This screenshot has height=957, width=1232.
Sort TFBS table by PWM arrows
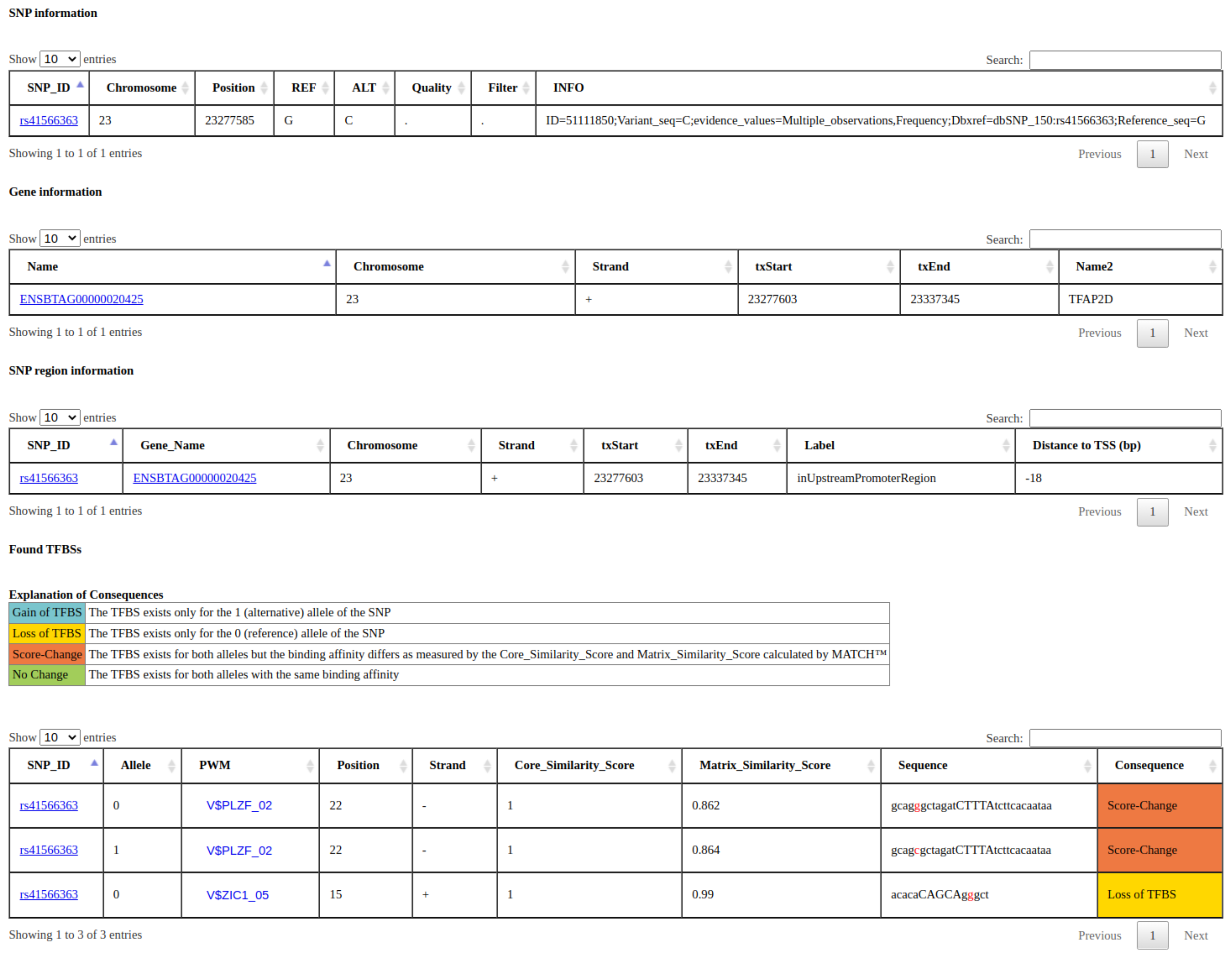click(310, 765)
